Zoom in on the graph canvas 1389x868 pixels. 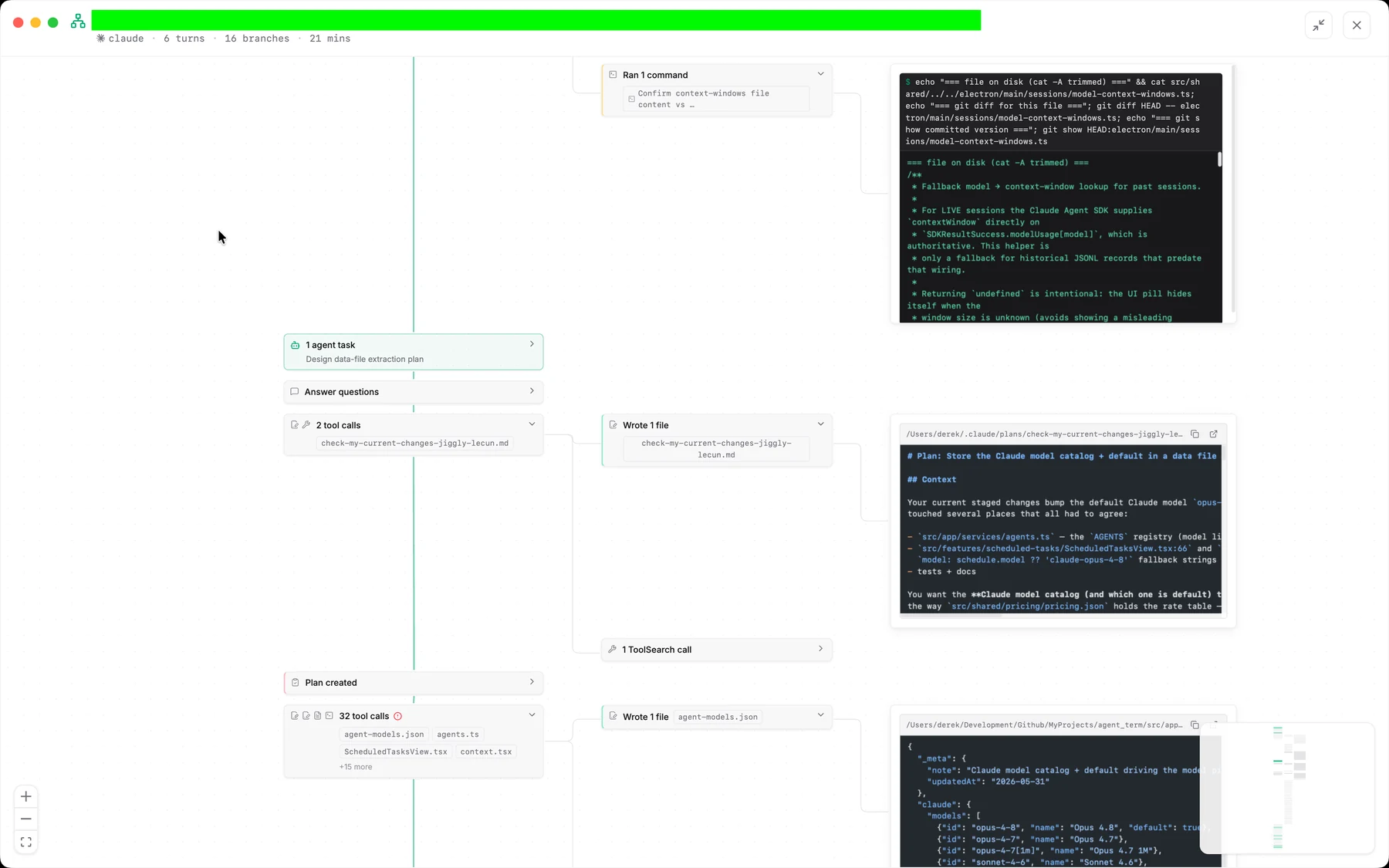pyautogui.click(x=25, y=796)
